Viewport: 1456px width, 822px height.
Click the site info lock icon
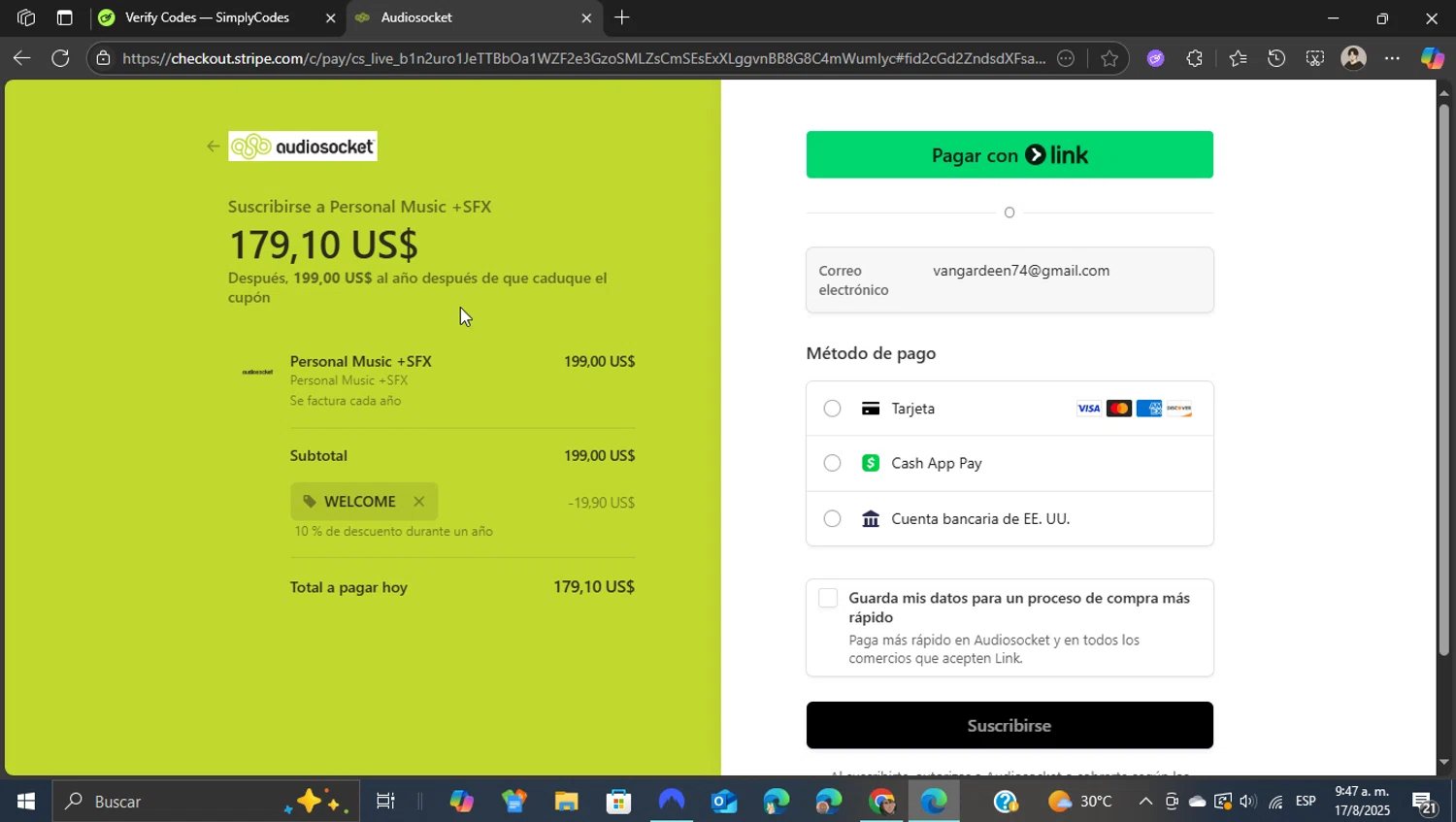click(x=103, y=58)
